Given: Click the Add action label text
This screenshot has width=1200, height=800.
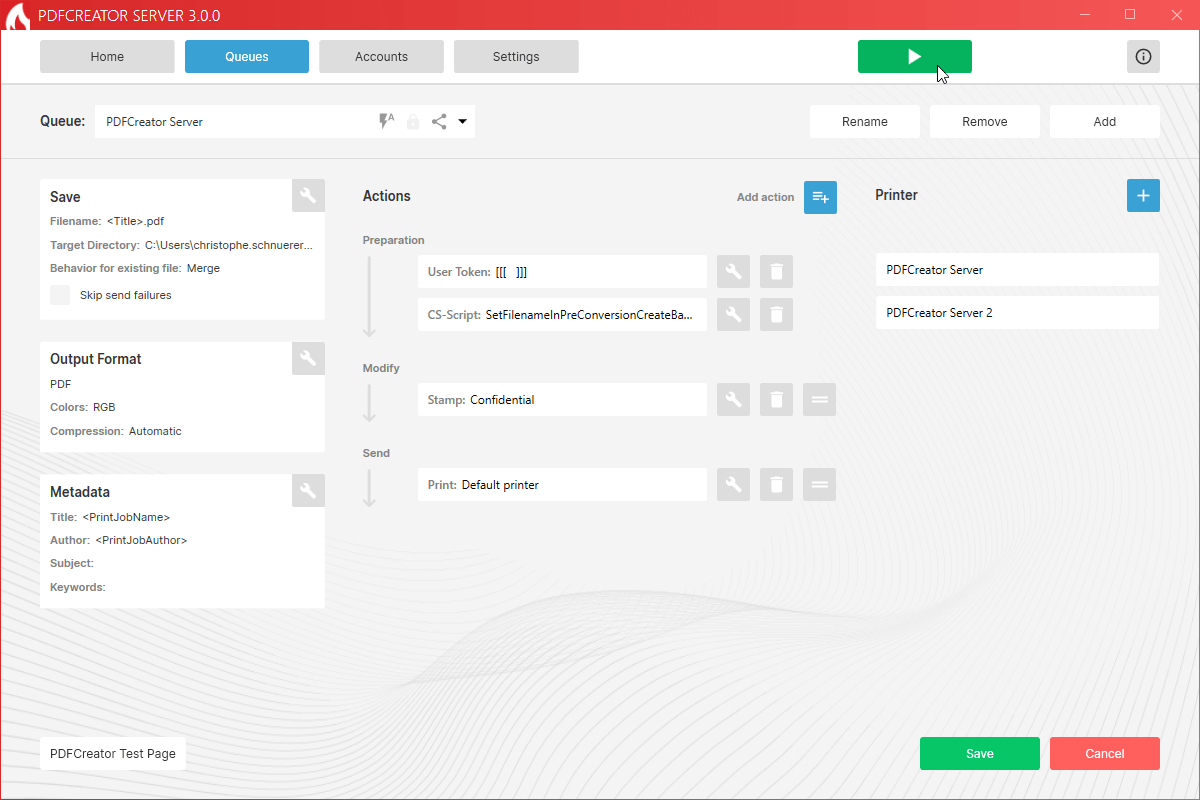Looking at the screenshot, I should pos(765,197).
